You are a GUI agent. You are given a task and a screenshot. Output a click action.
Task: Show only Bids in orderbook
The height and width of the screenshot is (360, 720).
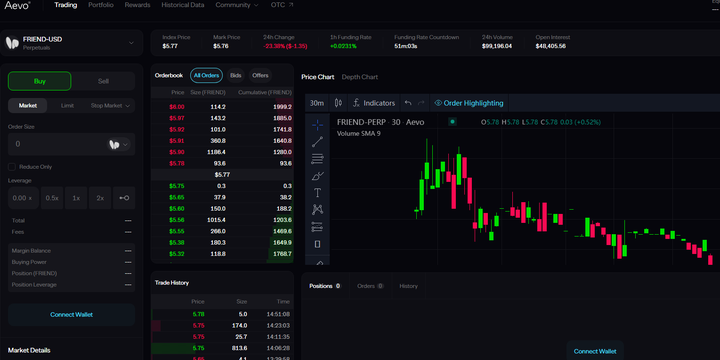(x=236, y=75)
